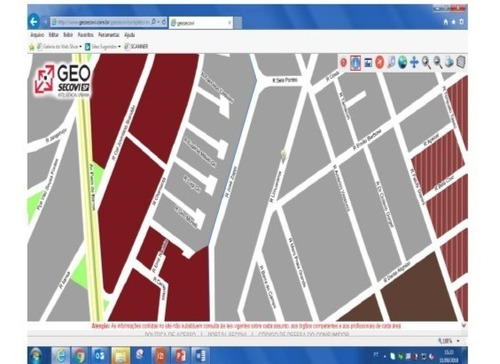500x364 pixels.
Task: Open Sites Sugeridos favorite
Action: point(101,47)
